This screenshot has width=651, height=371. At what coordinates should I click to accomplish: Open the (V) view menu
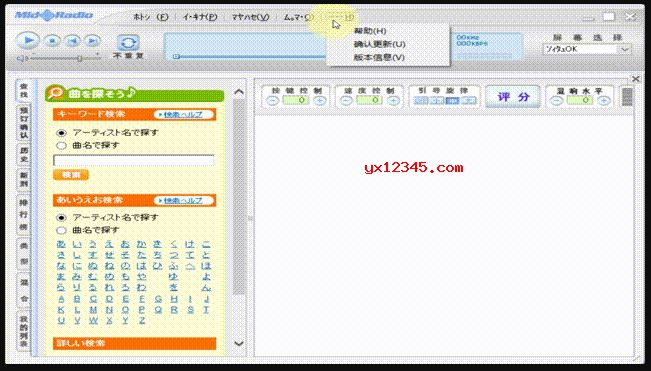pos(250,17)
